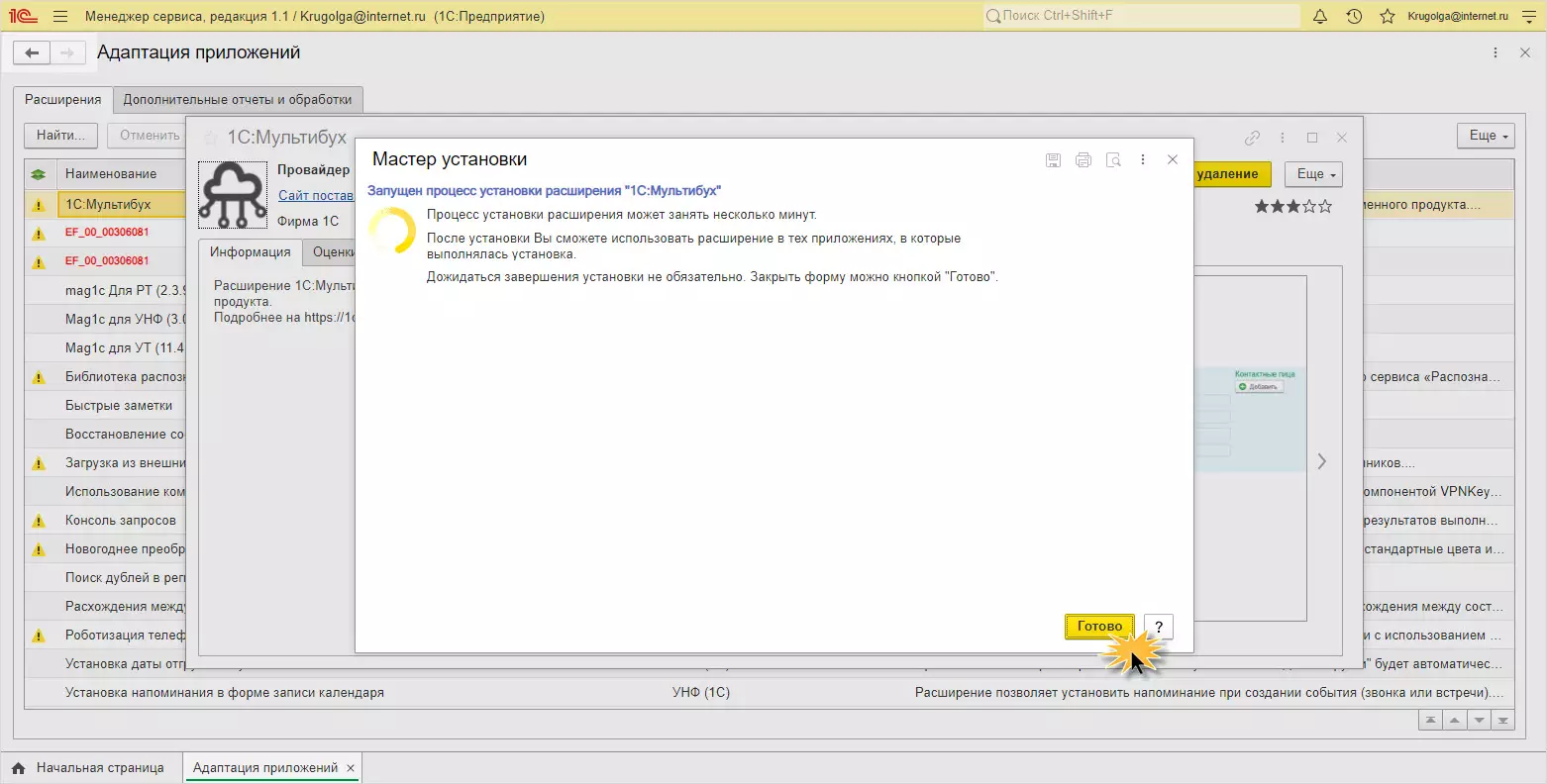Move one row down in list

[x=1480, y=721]
